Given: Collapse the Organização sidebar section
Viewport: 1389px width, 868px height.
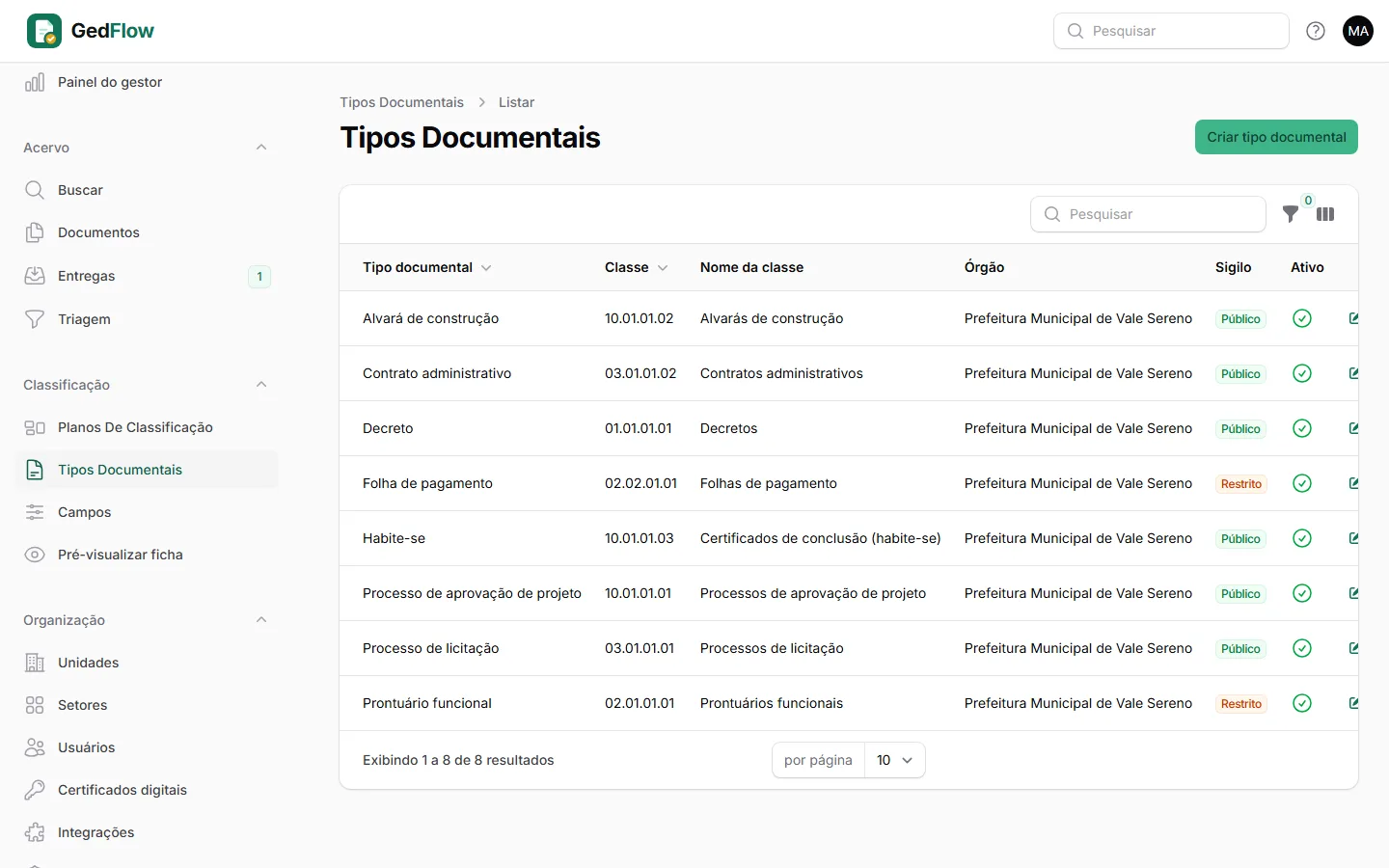Looking at the screenshot, I should pos(261,620).
